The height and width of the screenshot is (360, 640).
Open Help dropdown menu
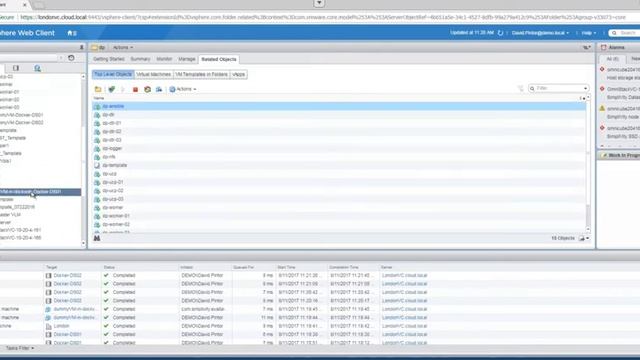click(x=589, y=33)
